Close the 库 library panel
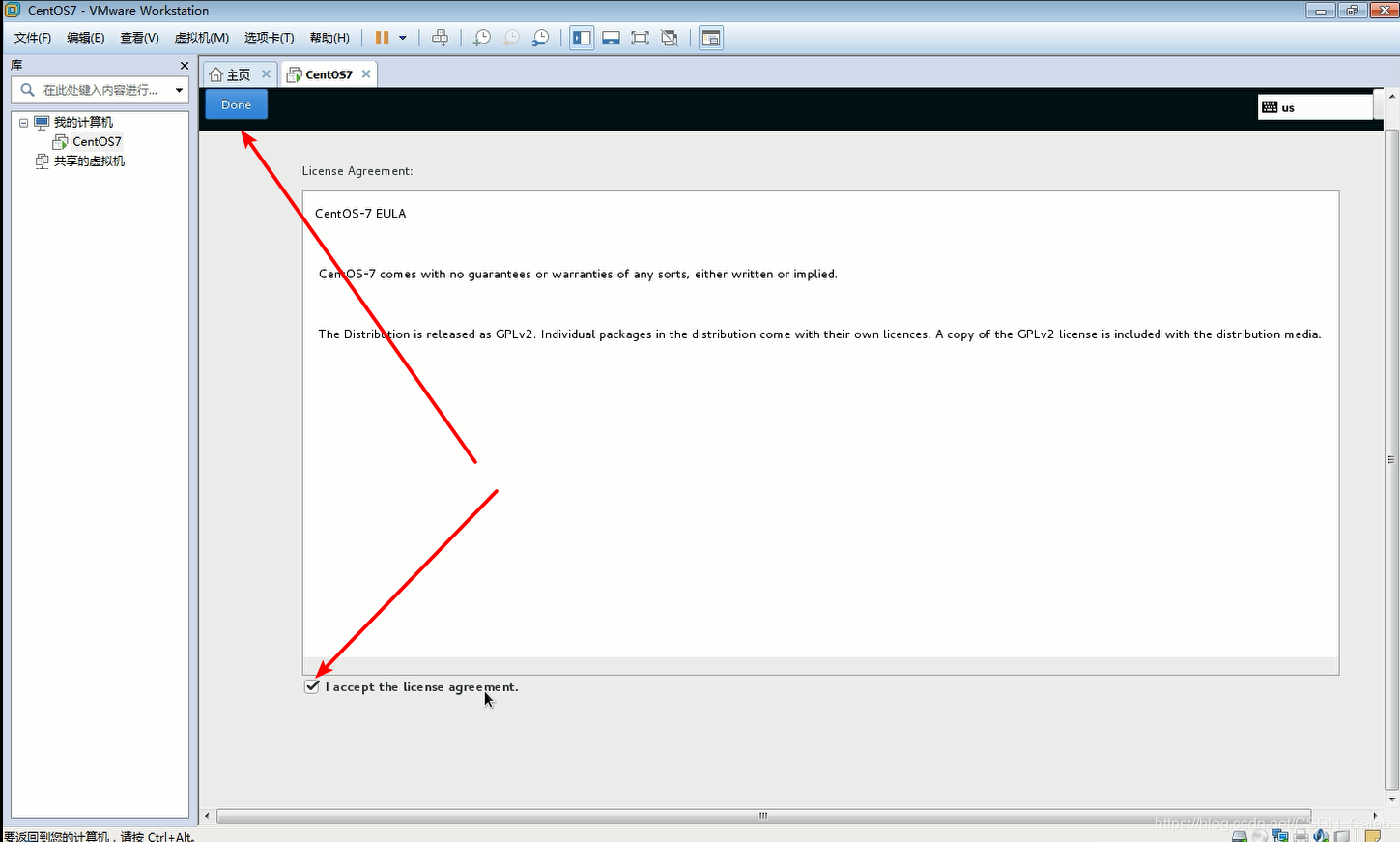 point(185,66)
